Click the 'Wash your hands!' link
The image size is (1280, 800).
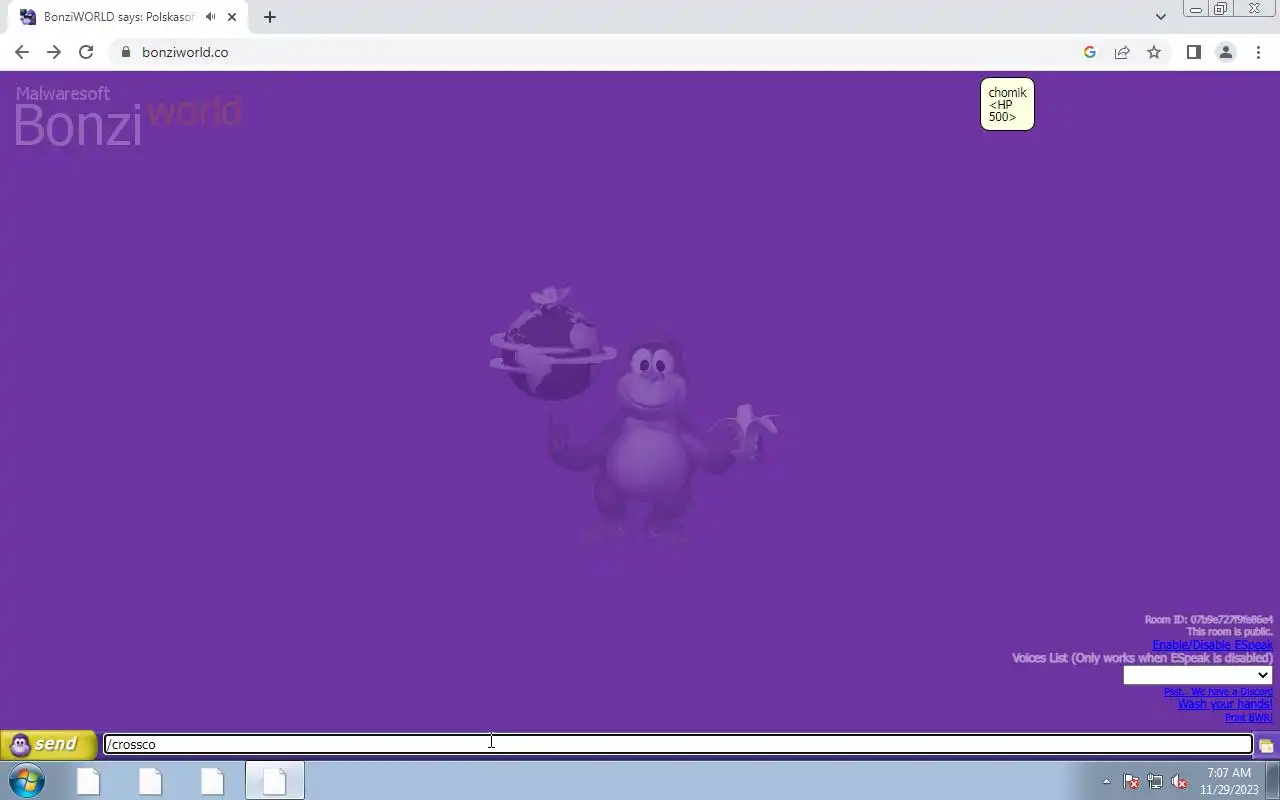pyautogui.click(x=1225, y=704)
